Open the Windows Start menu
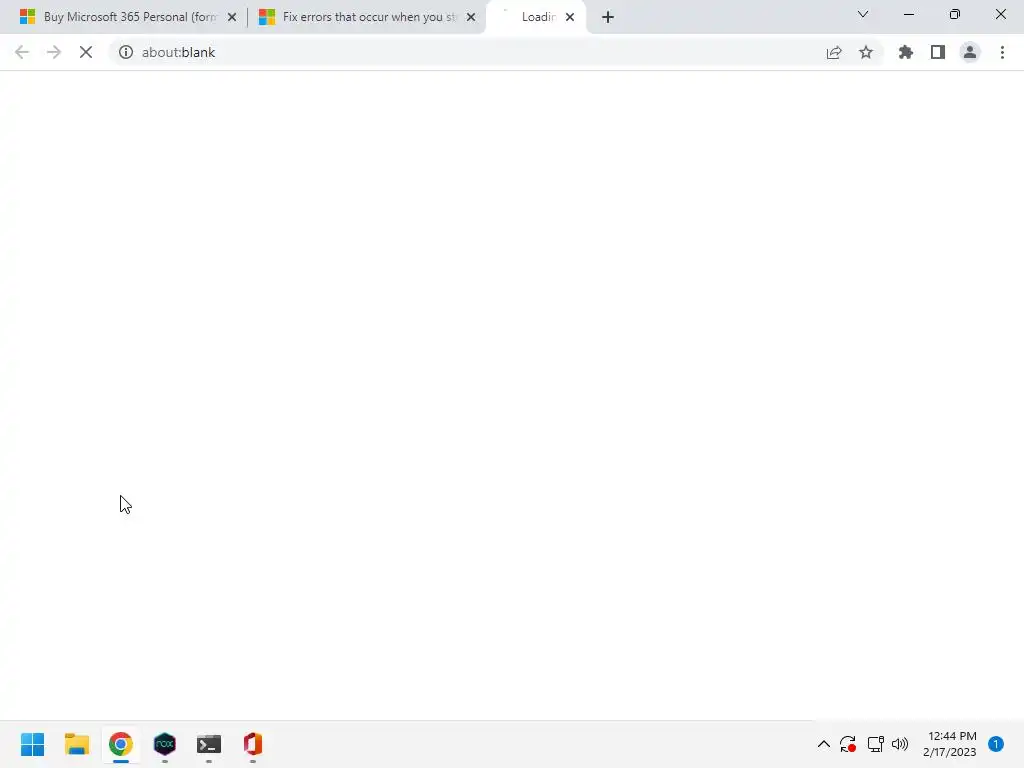 33,744
